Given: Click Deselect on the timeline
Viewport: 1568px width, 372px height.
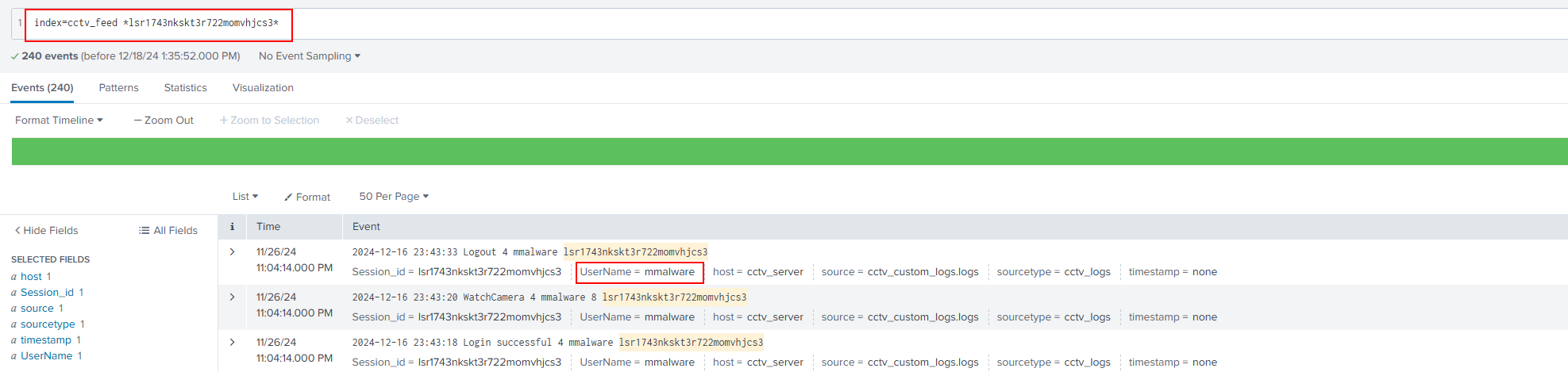Looking at the screenshot, I should pos(372,121).
